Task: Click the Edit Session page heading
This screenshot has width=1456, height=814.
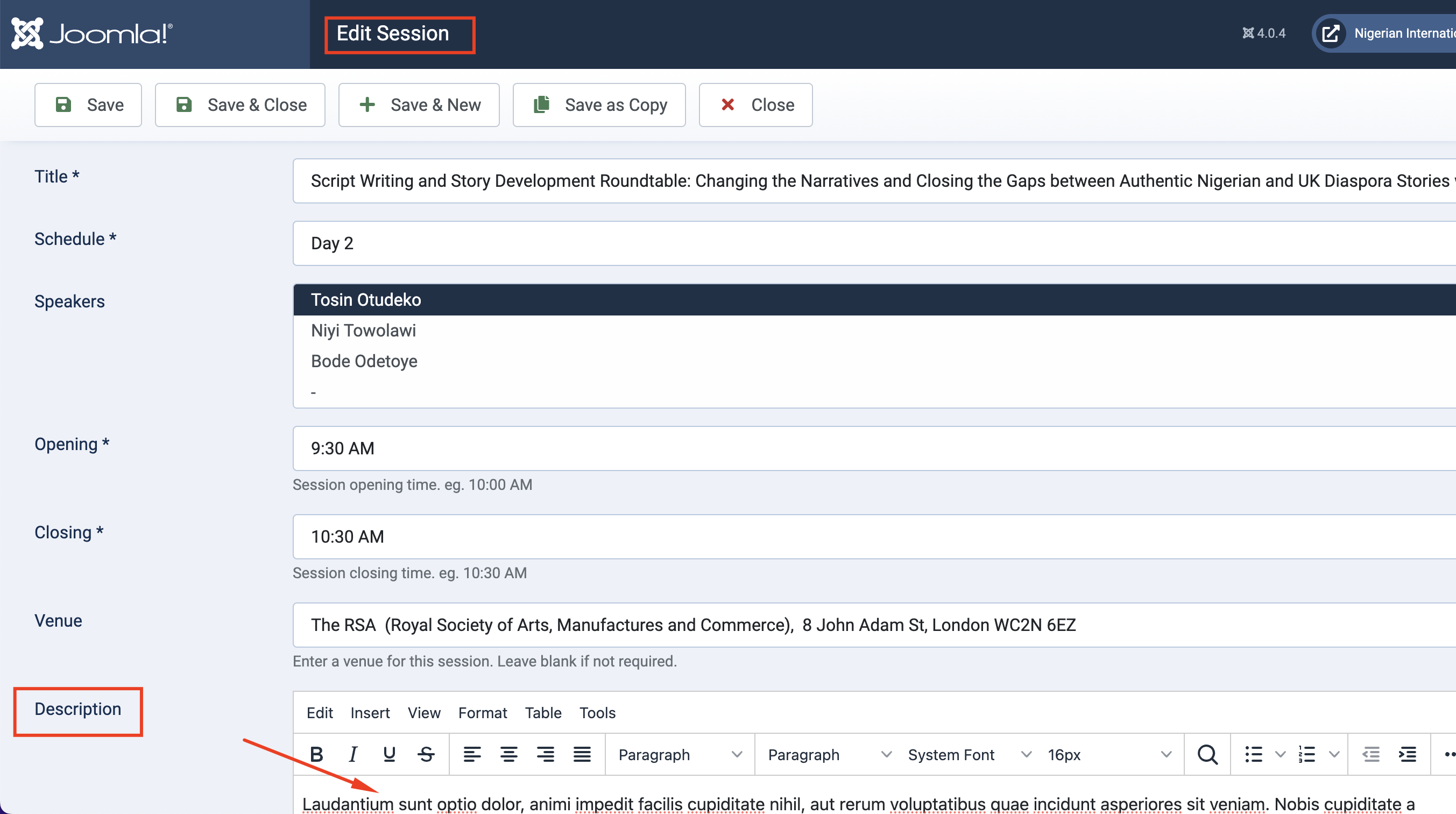Action: (393, 33)
